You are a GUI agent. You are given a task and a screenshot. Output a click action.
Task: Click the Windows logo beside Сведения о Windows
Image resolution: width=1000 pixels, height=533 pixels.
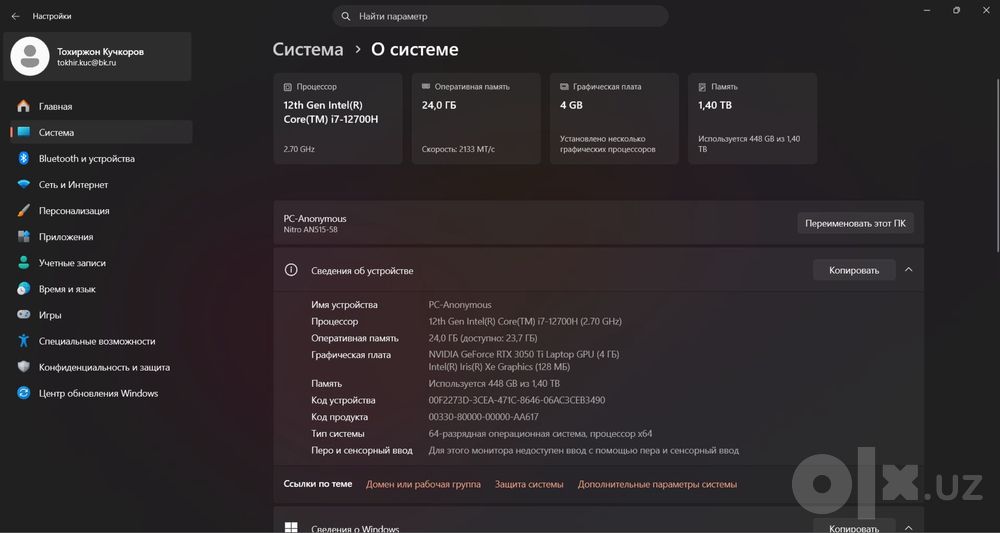click(x=291, y=528)
